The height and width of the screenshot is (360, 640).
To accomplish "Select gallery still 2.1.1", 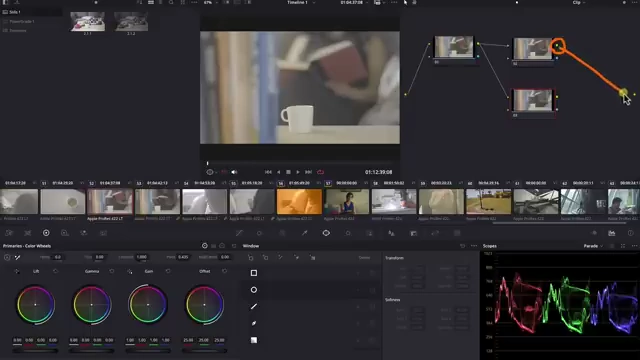I will pyautogui.click(x=87, y=21).
